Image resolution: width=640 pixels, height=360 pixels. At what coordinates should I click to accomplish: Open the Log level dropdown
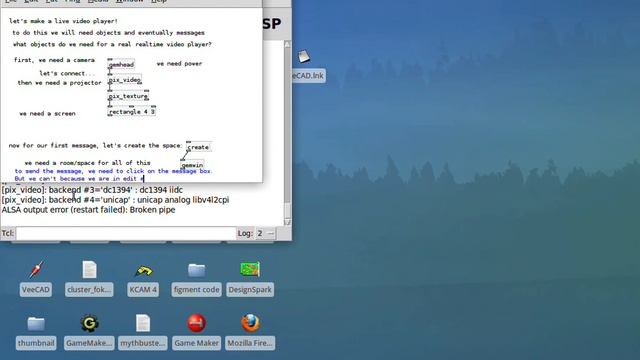[x=265, y=233]
